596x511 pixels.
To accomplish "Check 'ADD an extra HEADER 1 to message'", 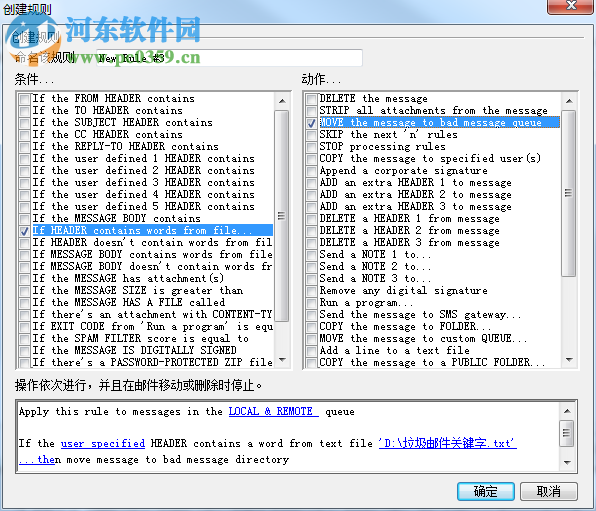I will tap(311, 183).
